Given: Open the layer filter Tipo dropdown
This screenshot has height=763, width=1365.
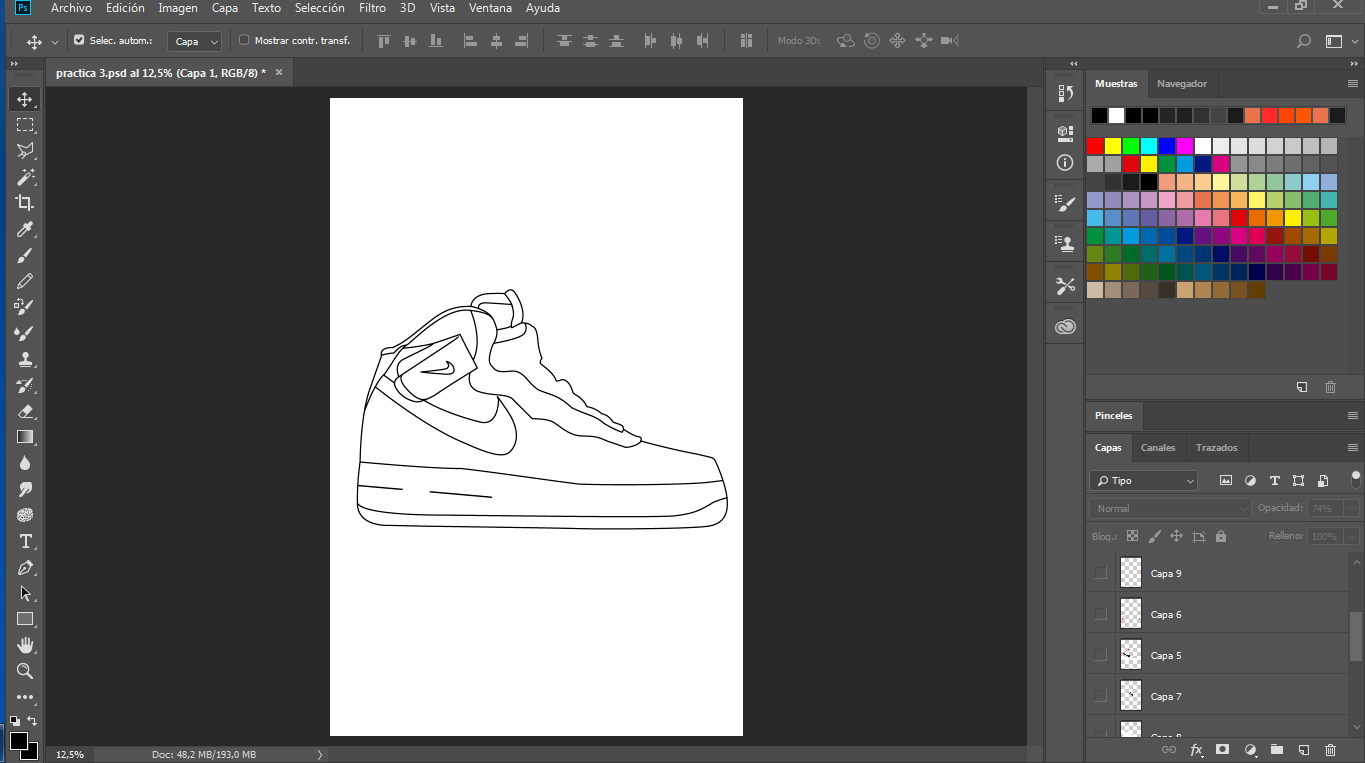Looking at the screenshot, I should [1144, 481].
